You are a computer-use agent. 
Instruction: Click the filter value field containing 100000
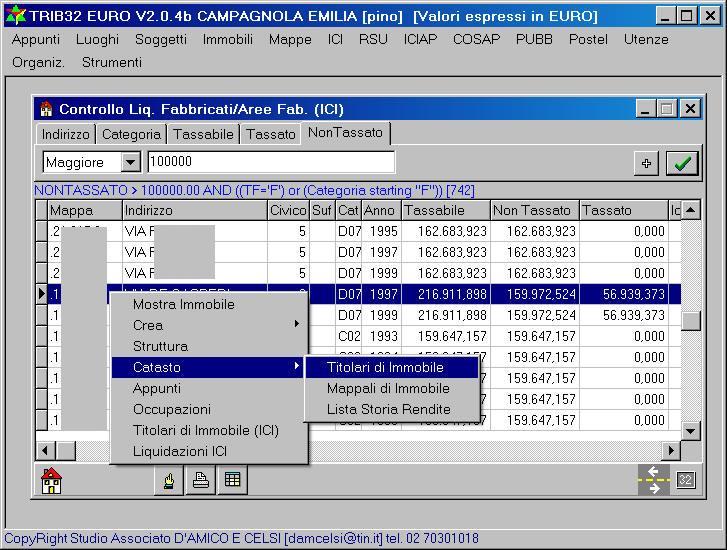[x=270, y=162]
